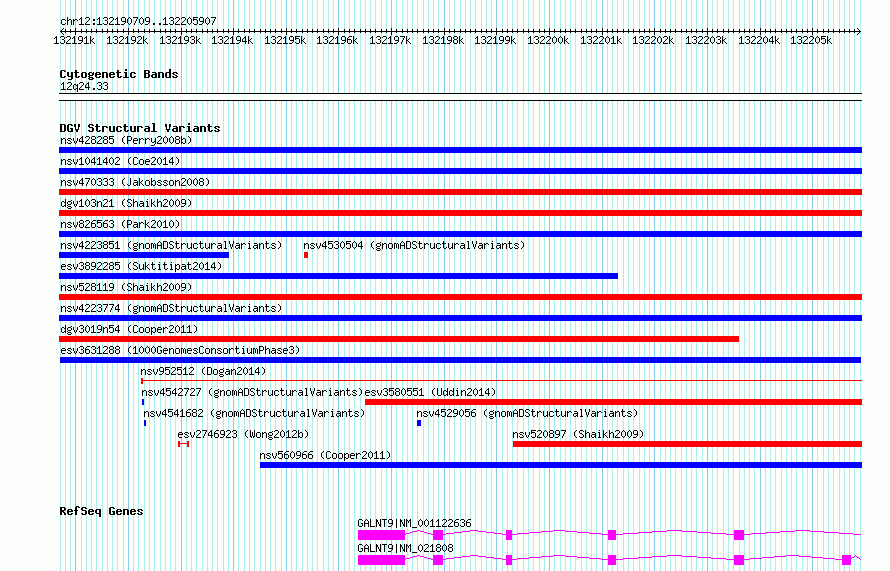The height and width of the screenshot is (571, 890).
Task: Click the 132205k ruler mark
Action: pos(811,40)
